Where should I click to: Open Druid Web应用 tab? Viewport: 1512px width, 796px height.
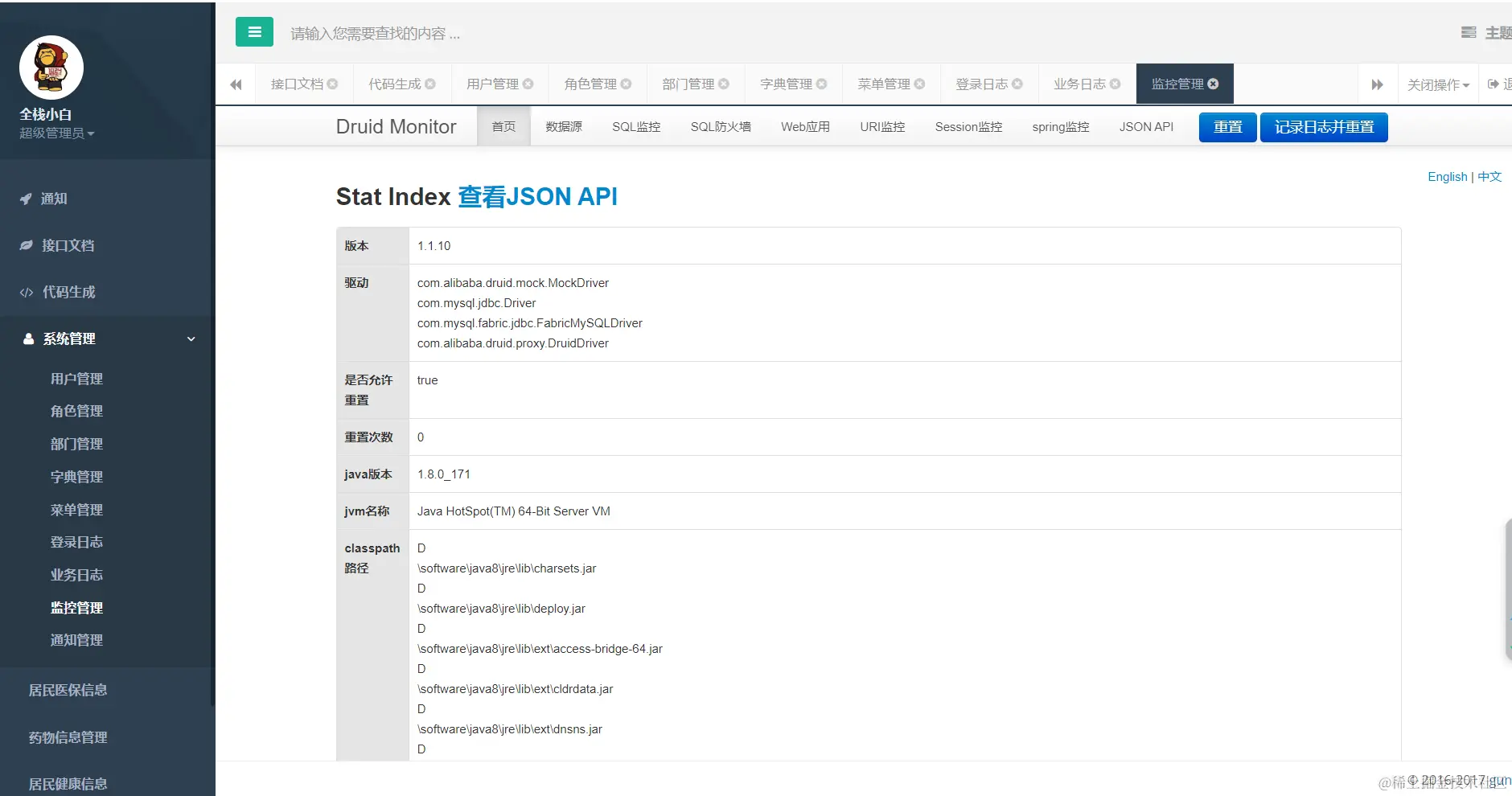pos(805,127)
